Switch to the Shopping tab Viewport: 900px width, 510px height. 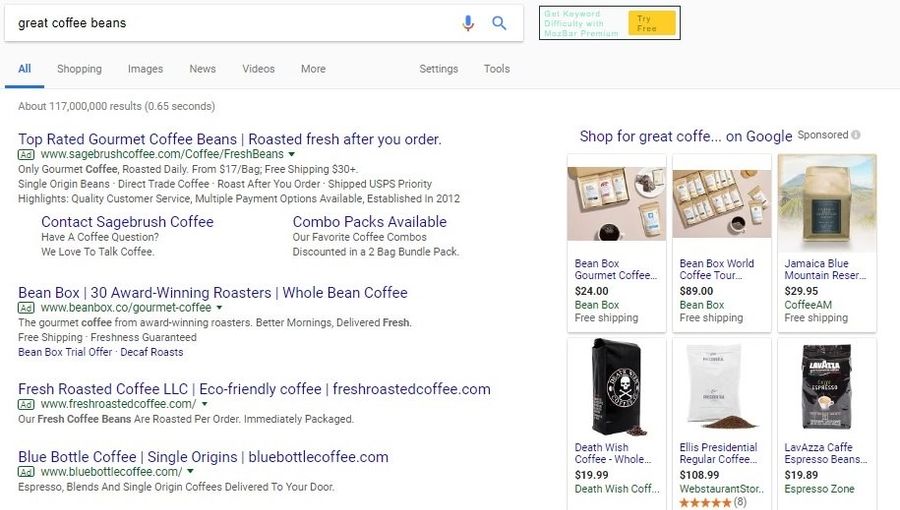[79, 69]
